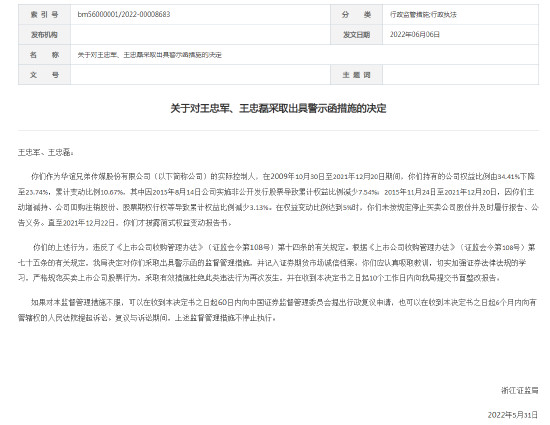Image resolution: width=550 pixels, height=425 pixels.
Task: Click the 主题词 label cell
Action: pos(356,75)
